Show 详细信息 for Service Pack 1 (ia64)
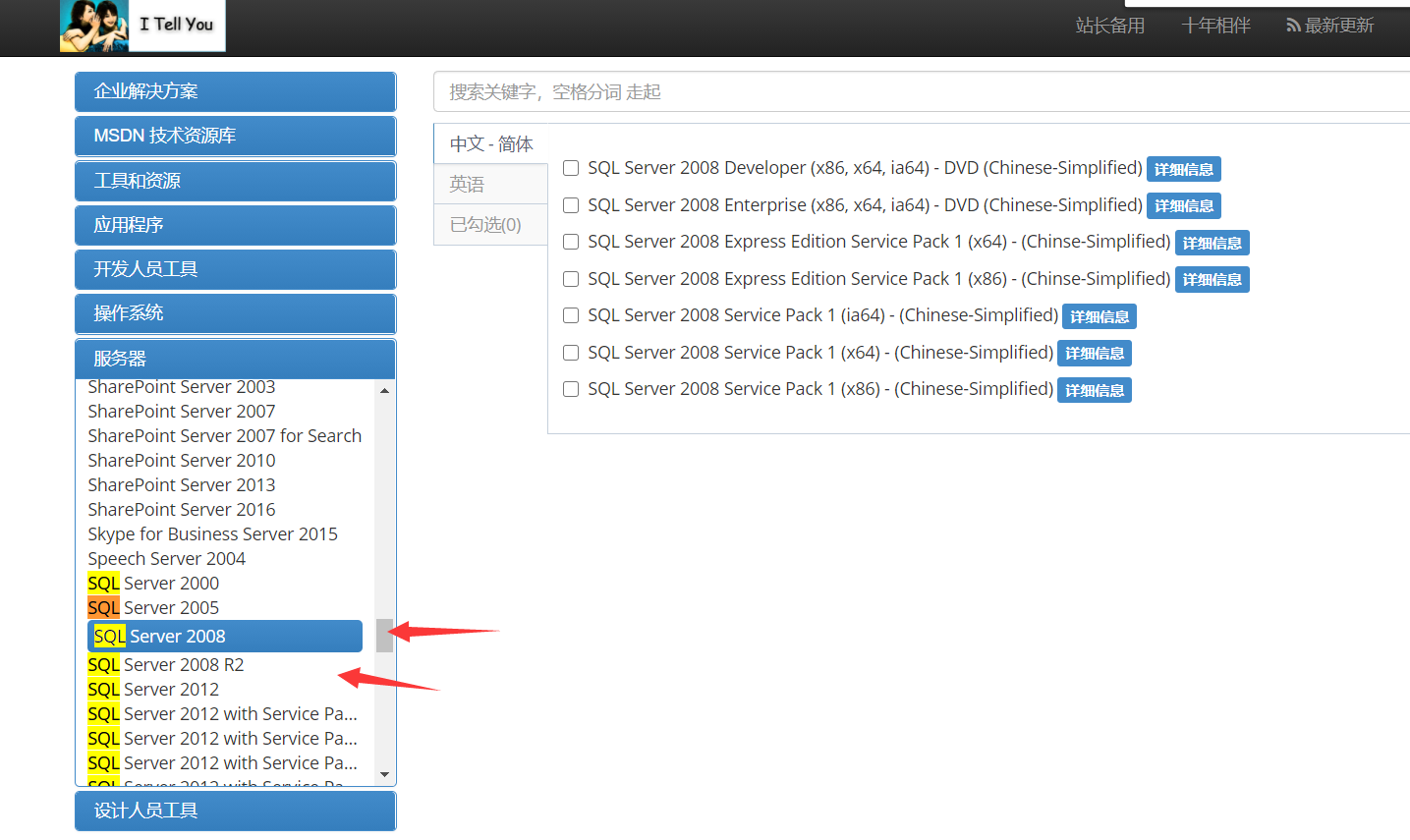Screen dimensions: 1410x840 [x=1099, y=316]
